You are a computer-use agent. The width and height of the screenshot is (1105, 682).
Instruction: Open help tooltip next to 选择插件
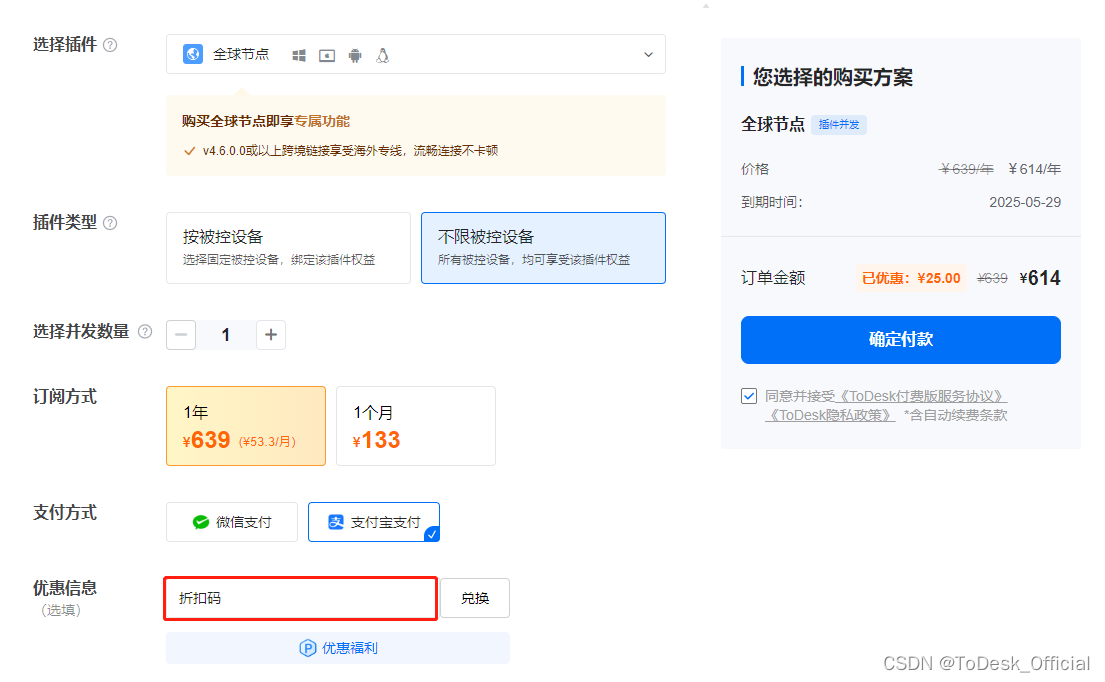click(110, 45)
